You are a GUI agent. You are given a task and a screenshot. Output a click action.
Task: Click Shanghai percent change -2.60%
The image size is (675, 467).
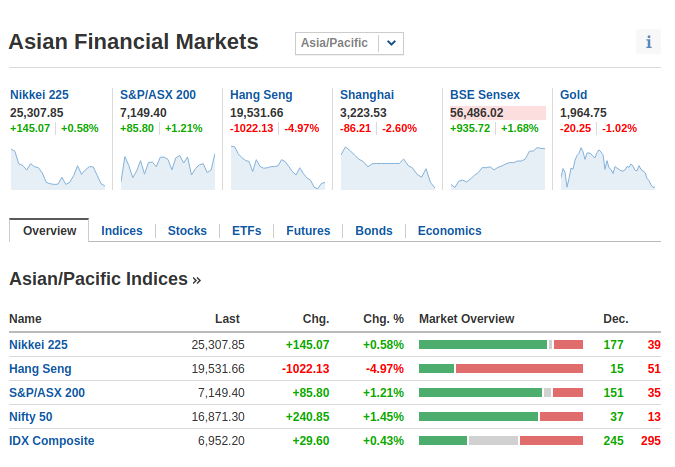[399, 128]
